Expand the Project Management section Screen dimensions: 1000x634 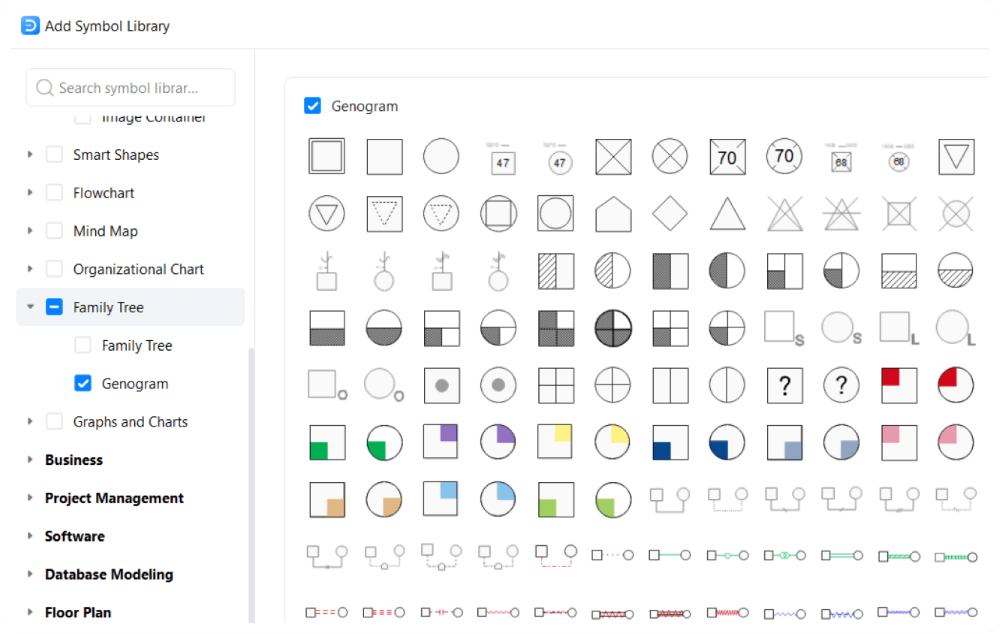30,498
